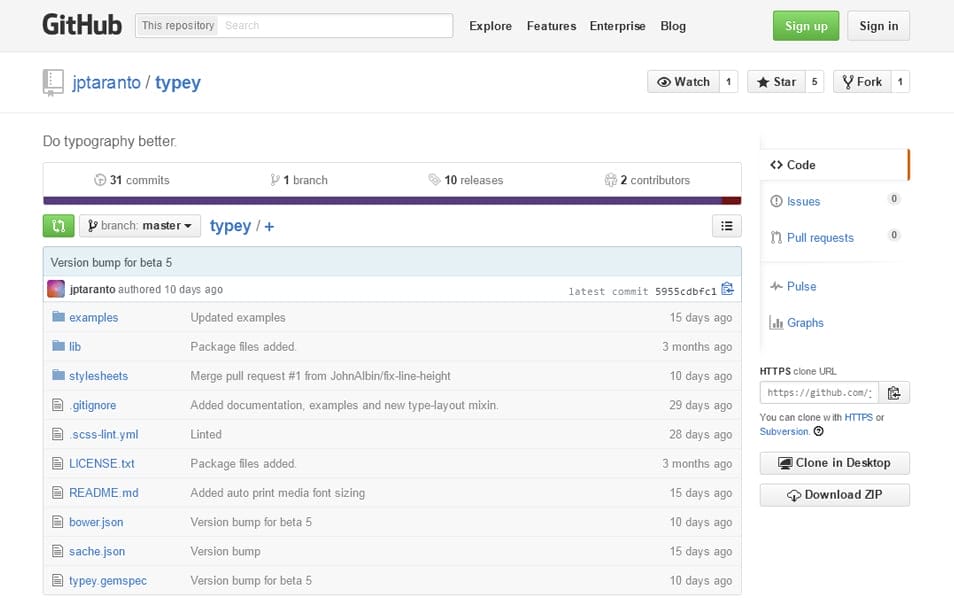Click the GitHub logo
The image size is (954, 600).
[82, 26]
